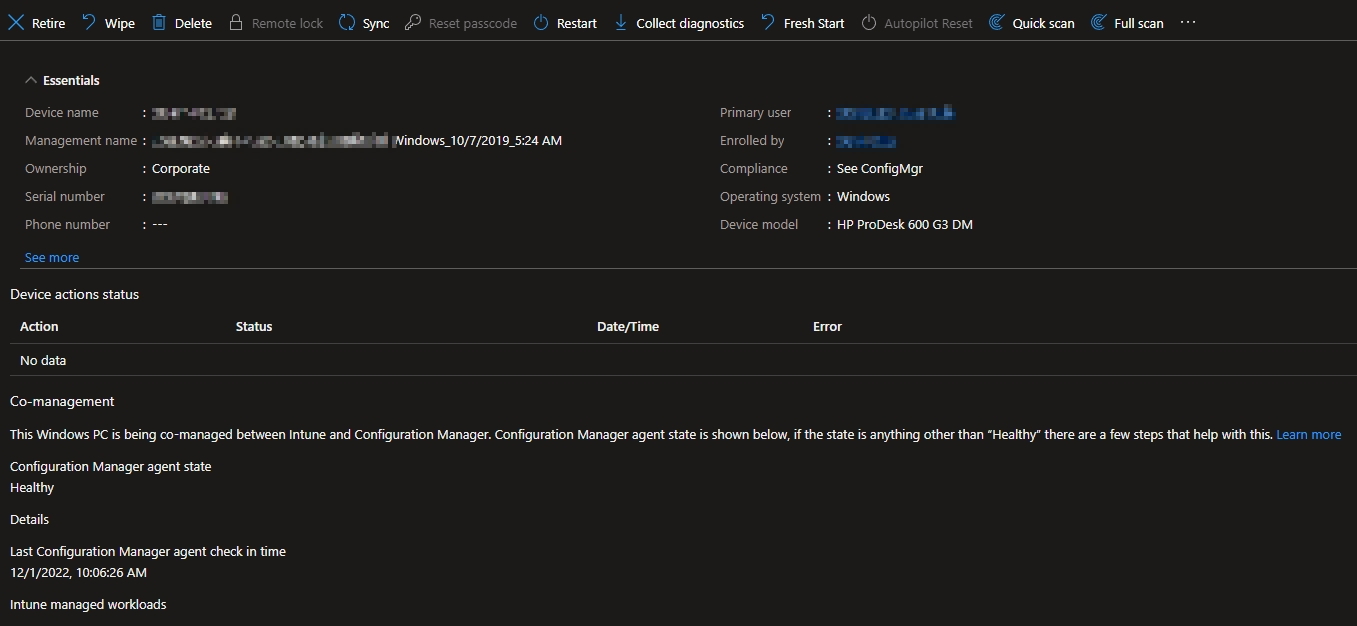Select the 'Windows_10/7/2019_5:24 AM' management name text
The height and width of the screenshot is (626, 1357).
(479, 141)
